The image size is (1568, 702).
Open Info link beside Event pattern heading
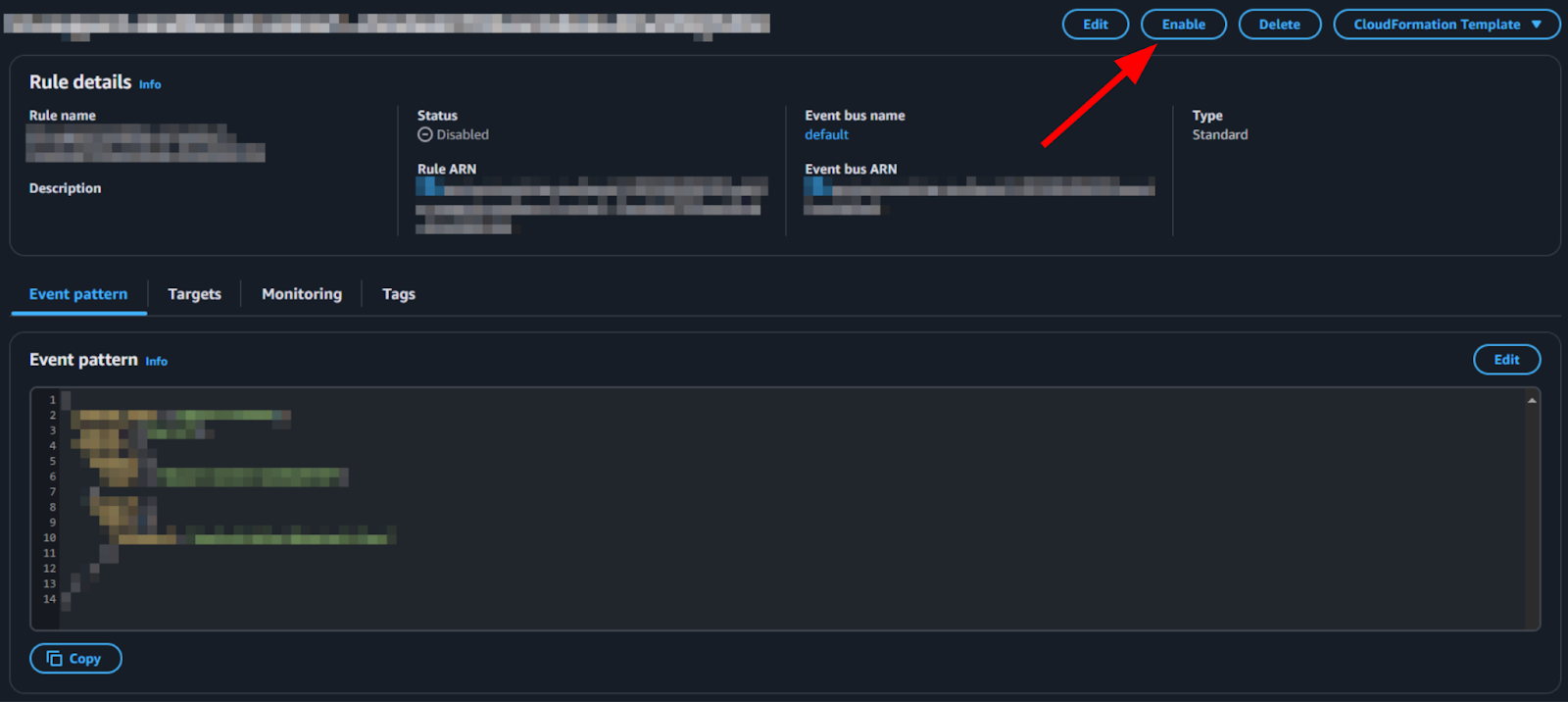[x=157, y=362]
